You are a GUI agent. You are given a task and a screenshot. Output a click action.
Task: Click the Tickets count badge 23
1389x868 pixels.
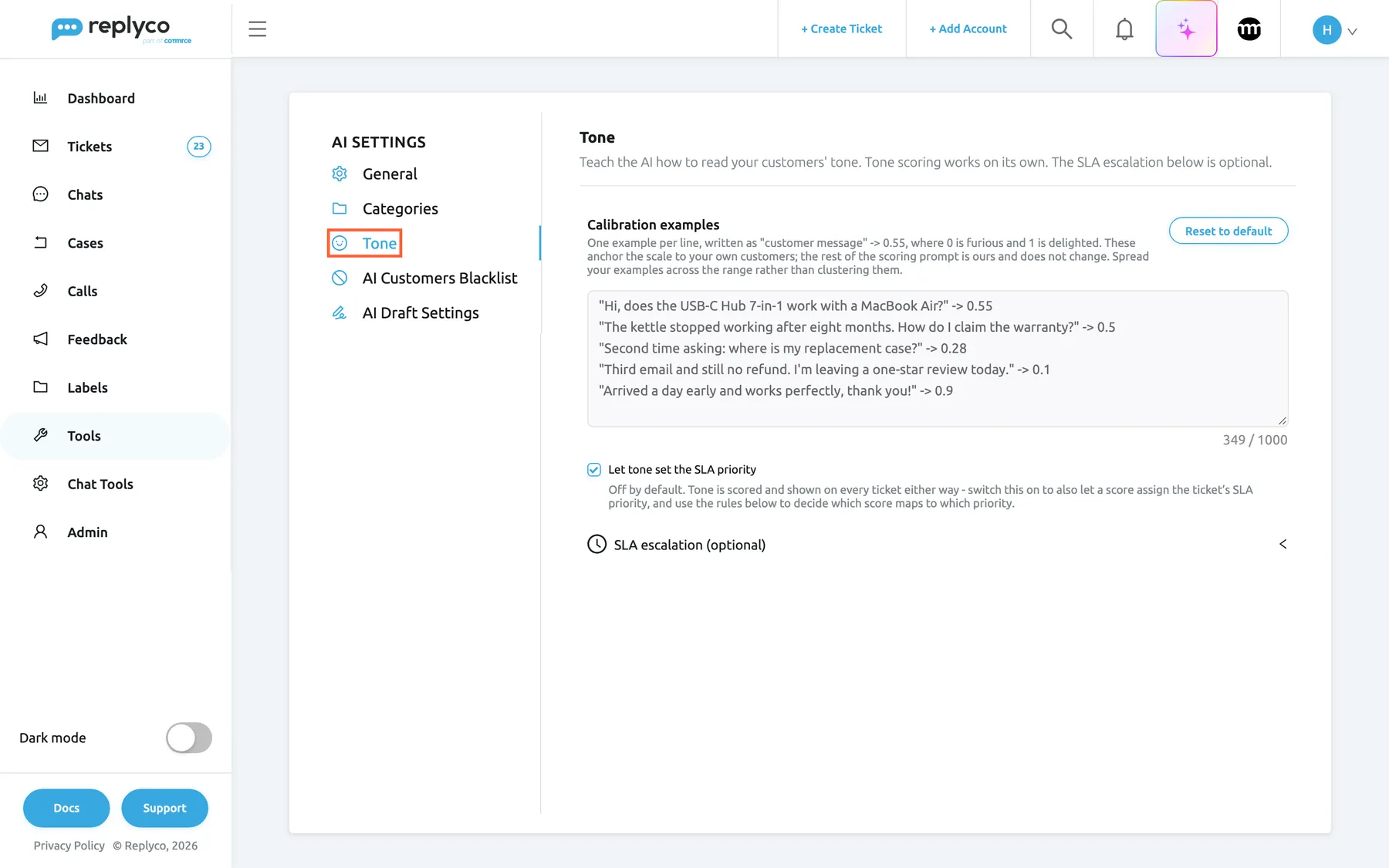coord(199,146)
